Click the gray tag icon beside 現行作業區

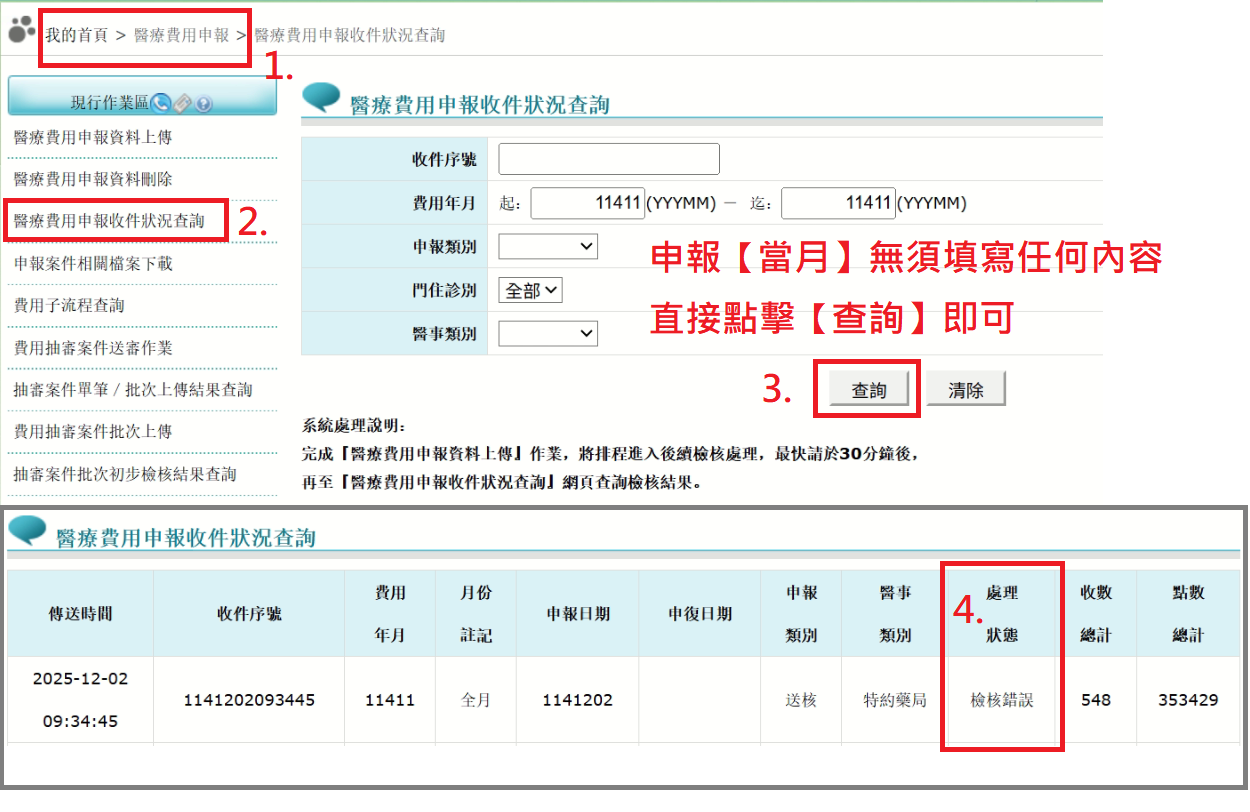point(182,102)
